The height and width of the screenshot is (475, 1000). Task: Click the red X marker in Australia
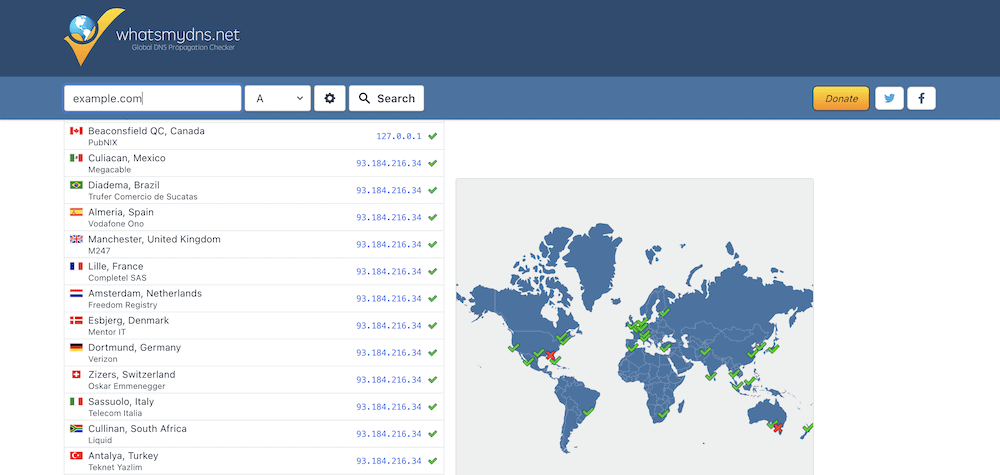(x=778, y=428)
